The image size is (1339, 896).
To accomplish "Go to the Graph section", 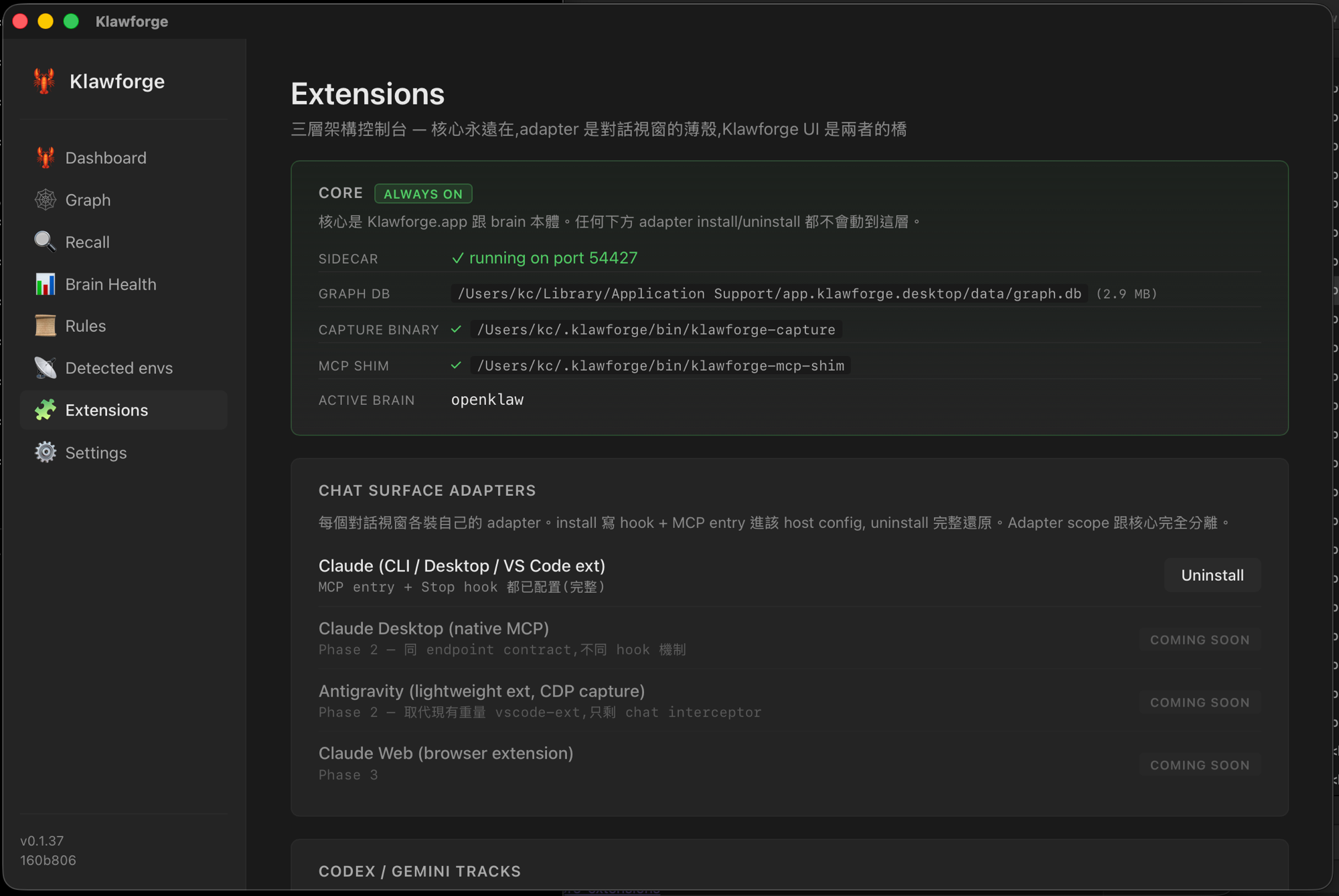I will point(124,200).
